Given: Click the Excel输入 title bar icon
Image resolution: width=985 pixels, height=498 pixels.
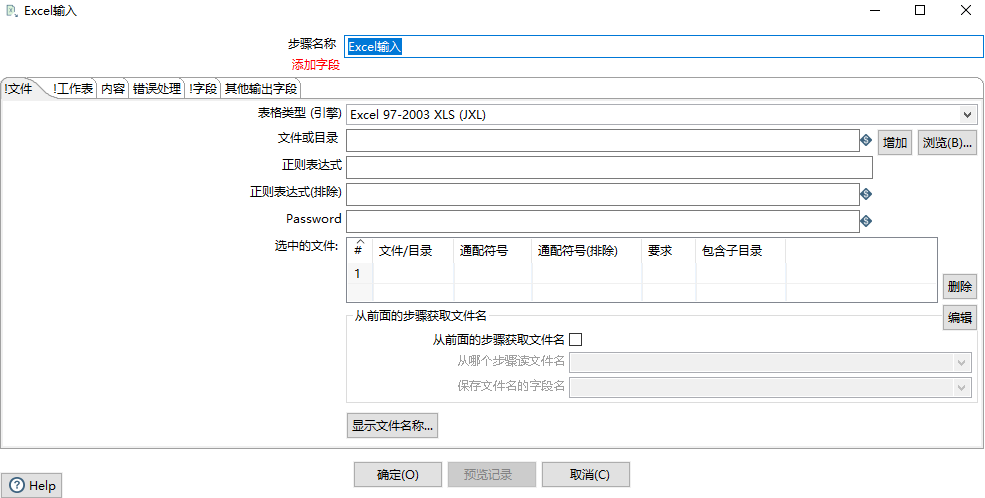Looking at the screenshot, I should pos(11,11).
